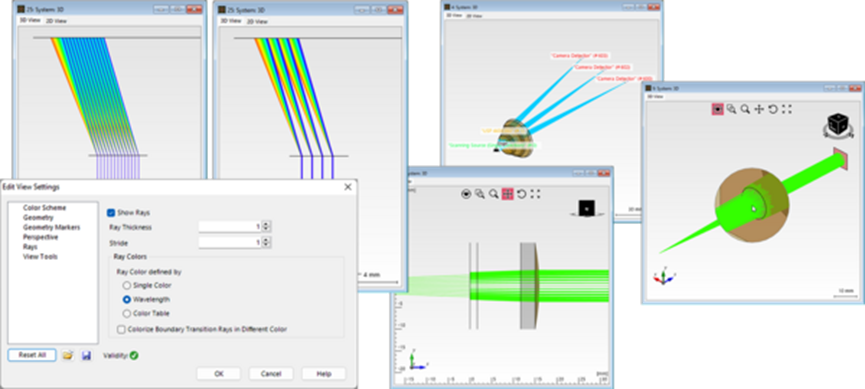Select Geometry Markers in the settings list
865x389 pixels.
click(x=51, y=227)
